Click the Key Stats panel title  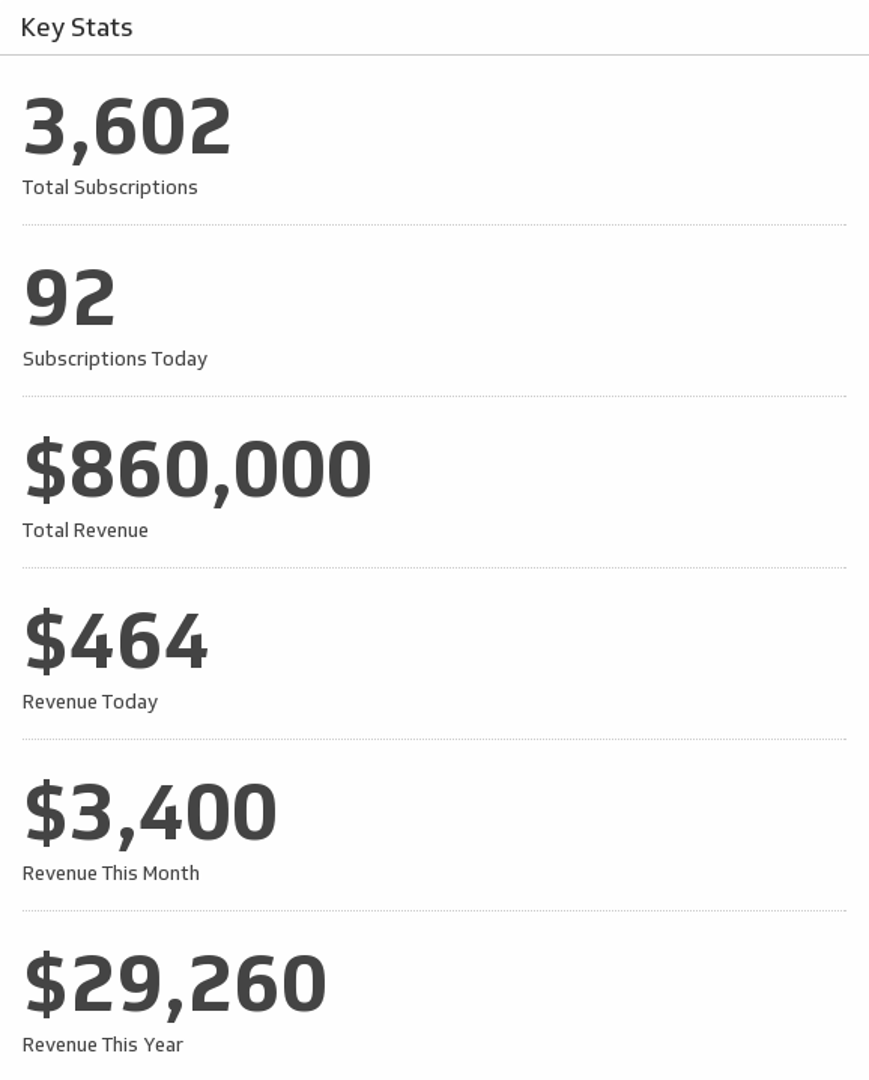pos(77,27)
